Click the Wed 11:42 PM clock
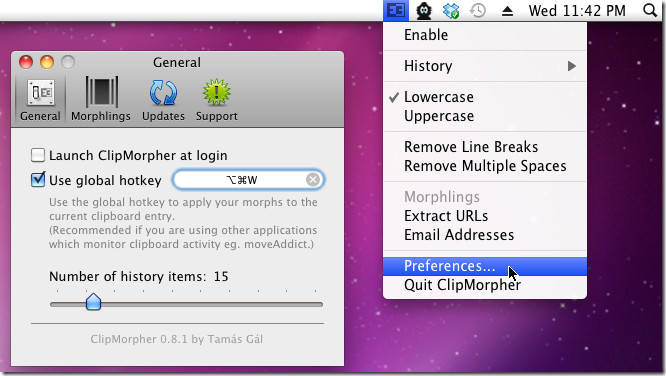 577,11
